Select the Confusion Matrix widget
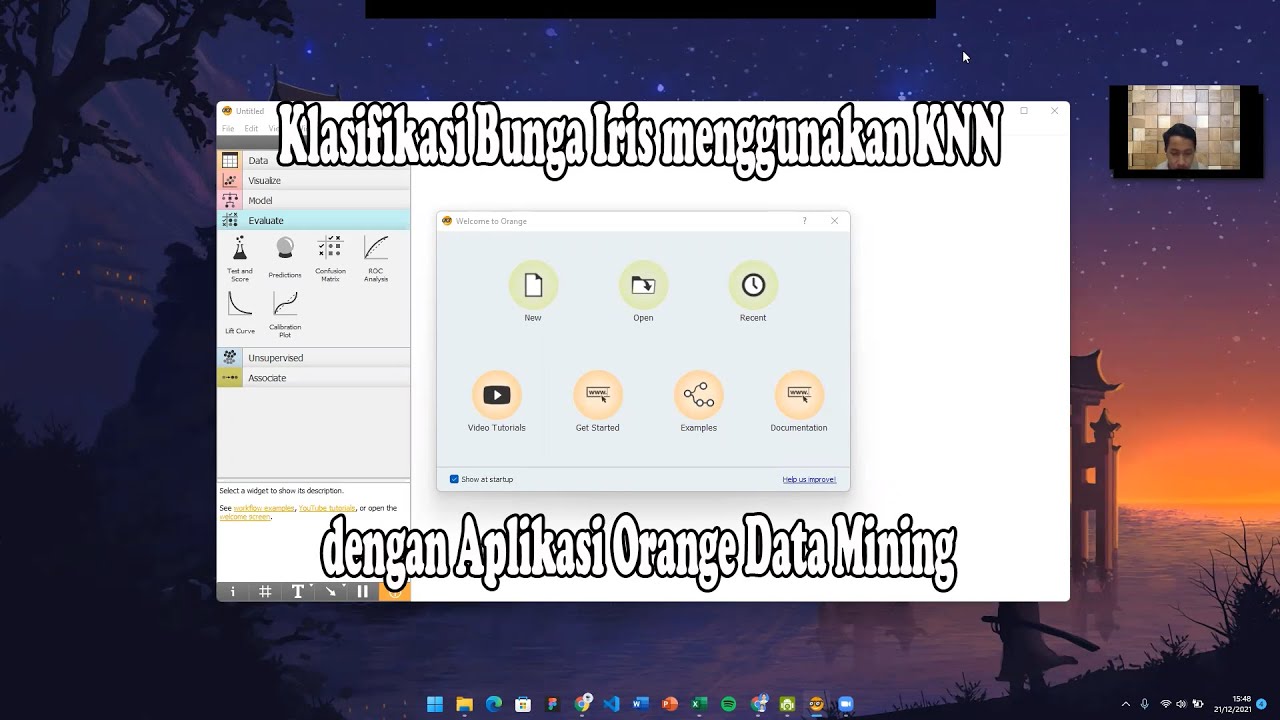The height and width of the screenshot is (720, 1280). (x=330, y=259)
